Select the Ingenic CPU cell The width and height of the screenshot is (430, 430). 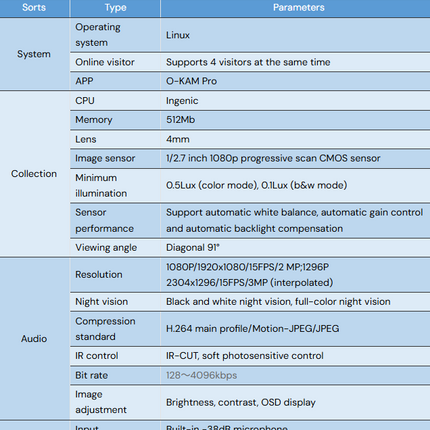[295, 101]
